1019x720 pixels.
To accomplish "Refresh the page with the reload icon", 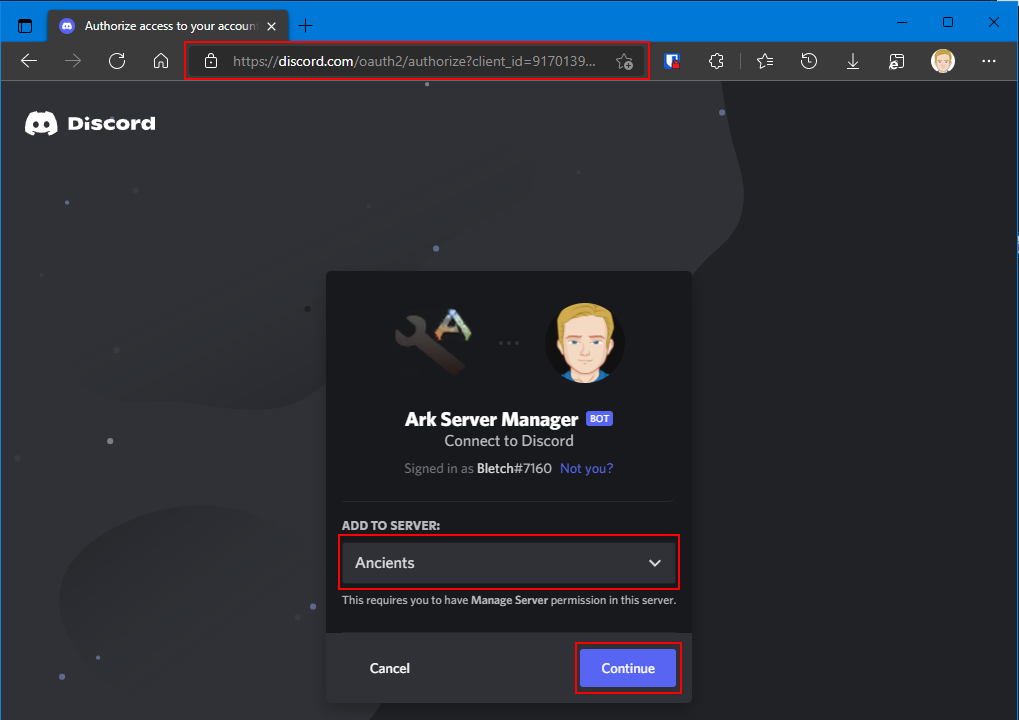I will click(117, 61).
